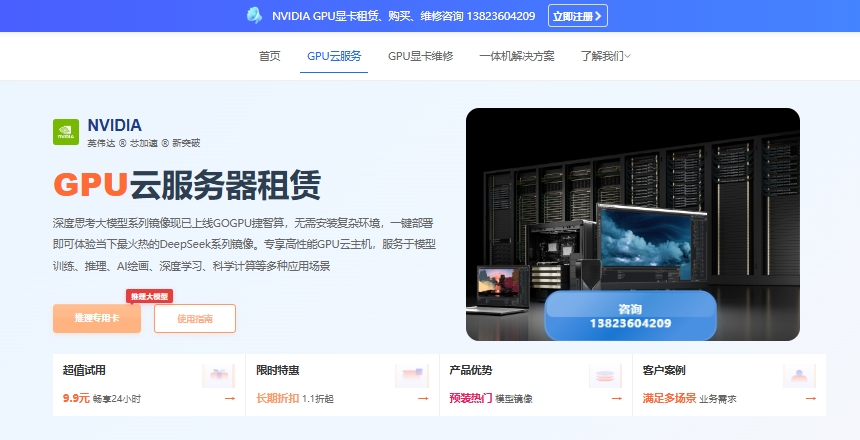Go to GPU显卡维修 page
The image size is (860, 440).
coord(420,56)
